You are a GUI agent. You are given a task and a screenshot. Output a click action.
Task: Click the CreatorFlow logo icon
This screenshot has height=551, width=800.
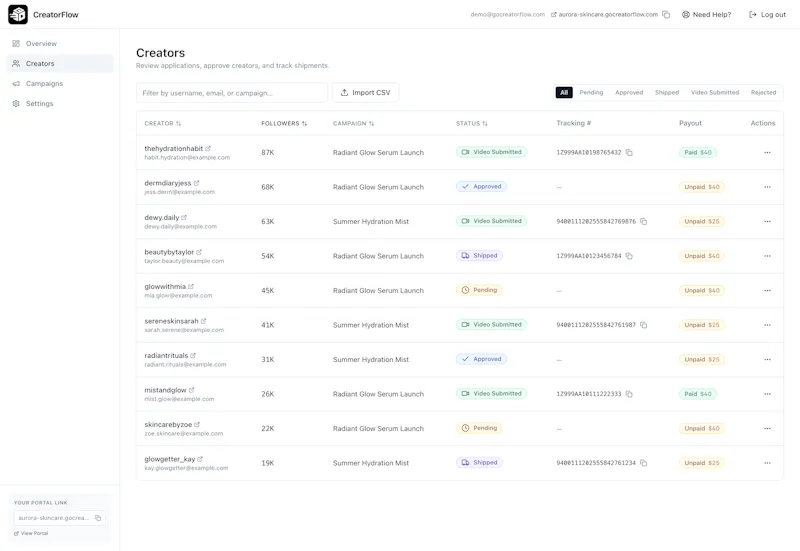(x=18, y=14)
